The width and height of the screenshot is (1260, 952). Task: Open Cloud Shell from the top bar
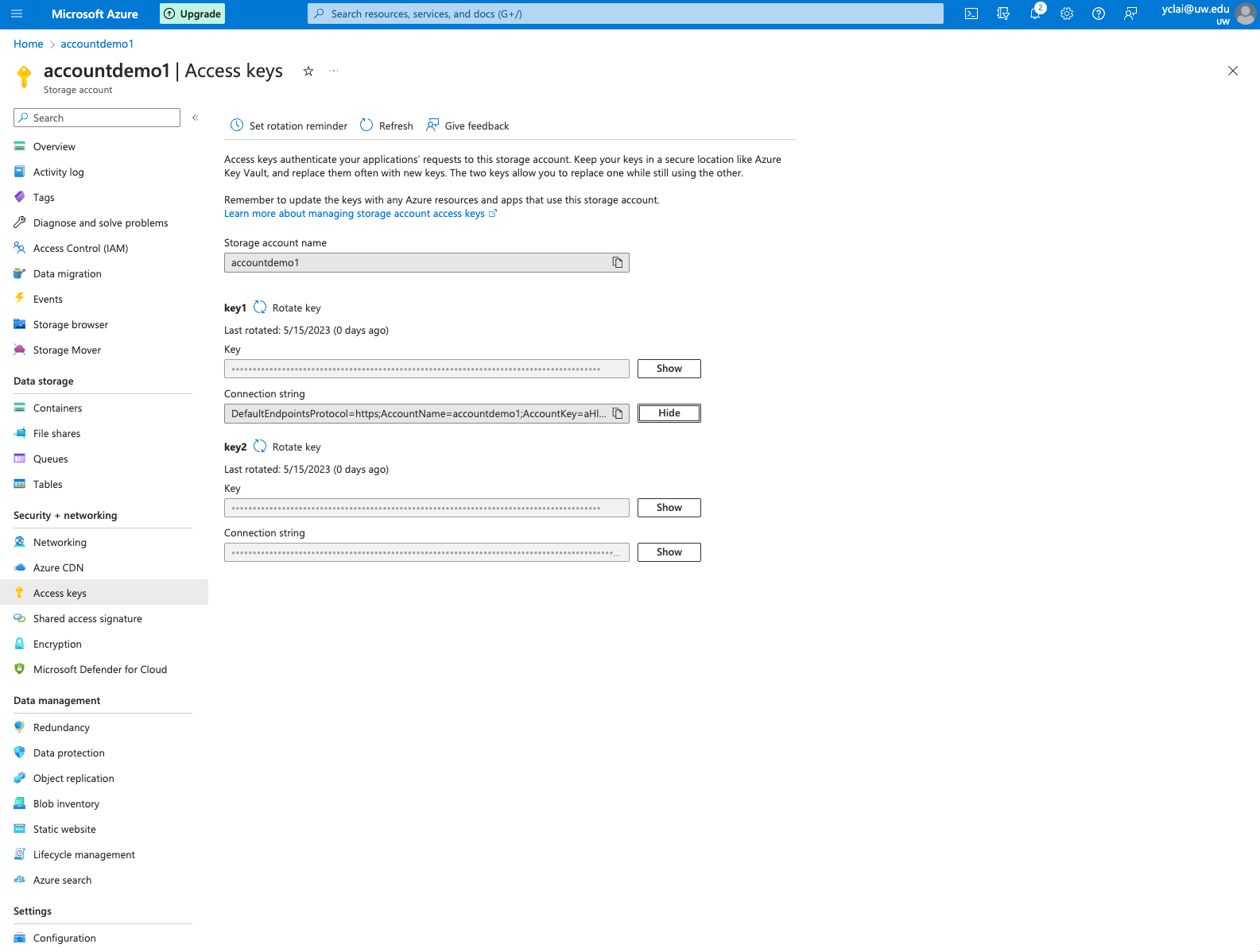[971, 14]
